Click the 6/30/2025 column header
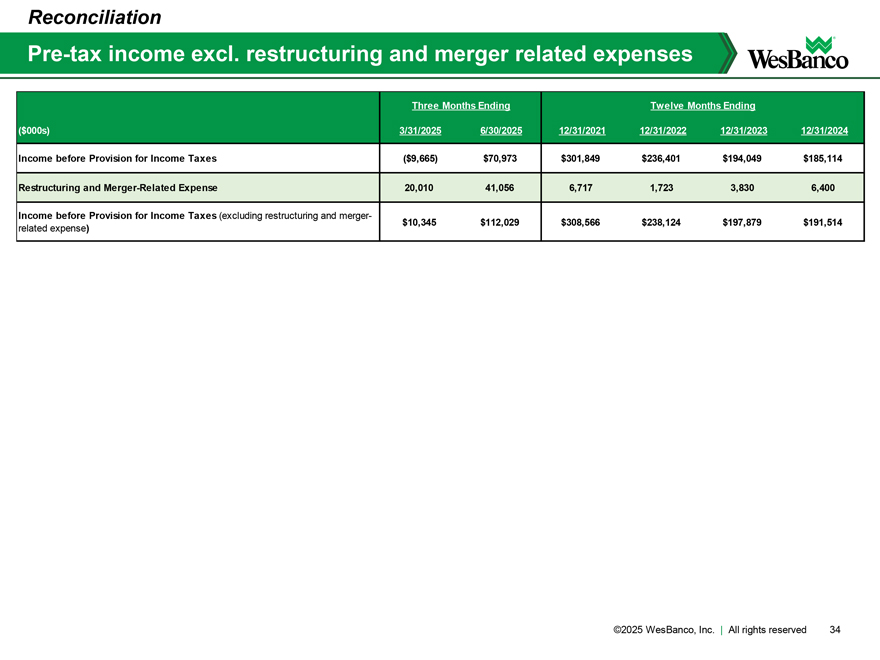The image size is (880, 660). 501,131
